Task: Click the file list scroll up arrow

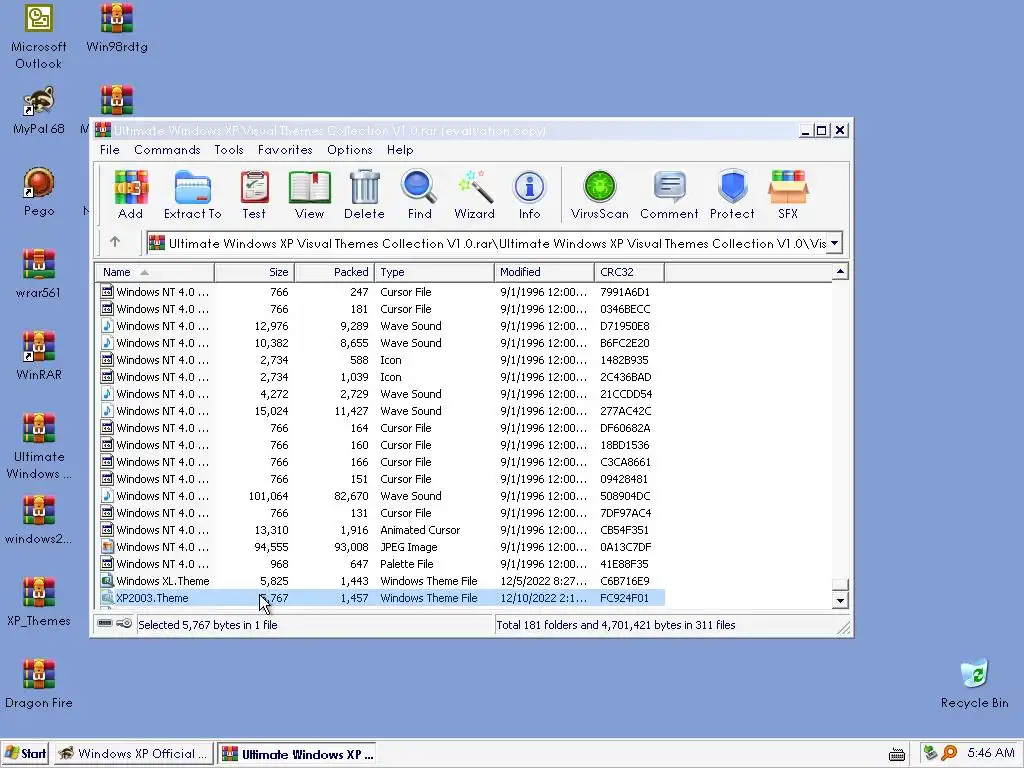Action: (x=840, y=271)
